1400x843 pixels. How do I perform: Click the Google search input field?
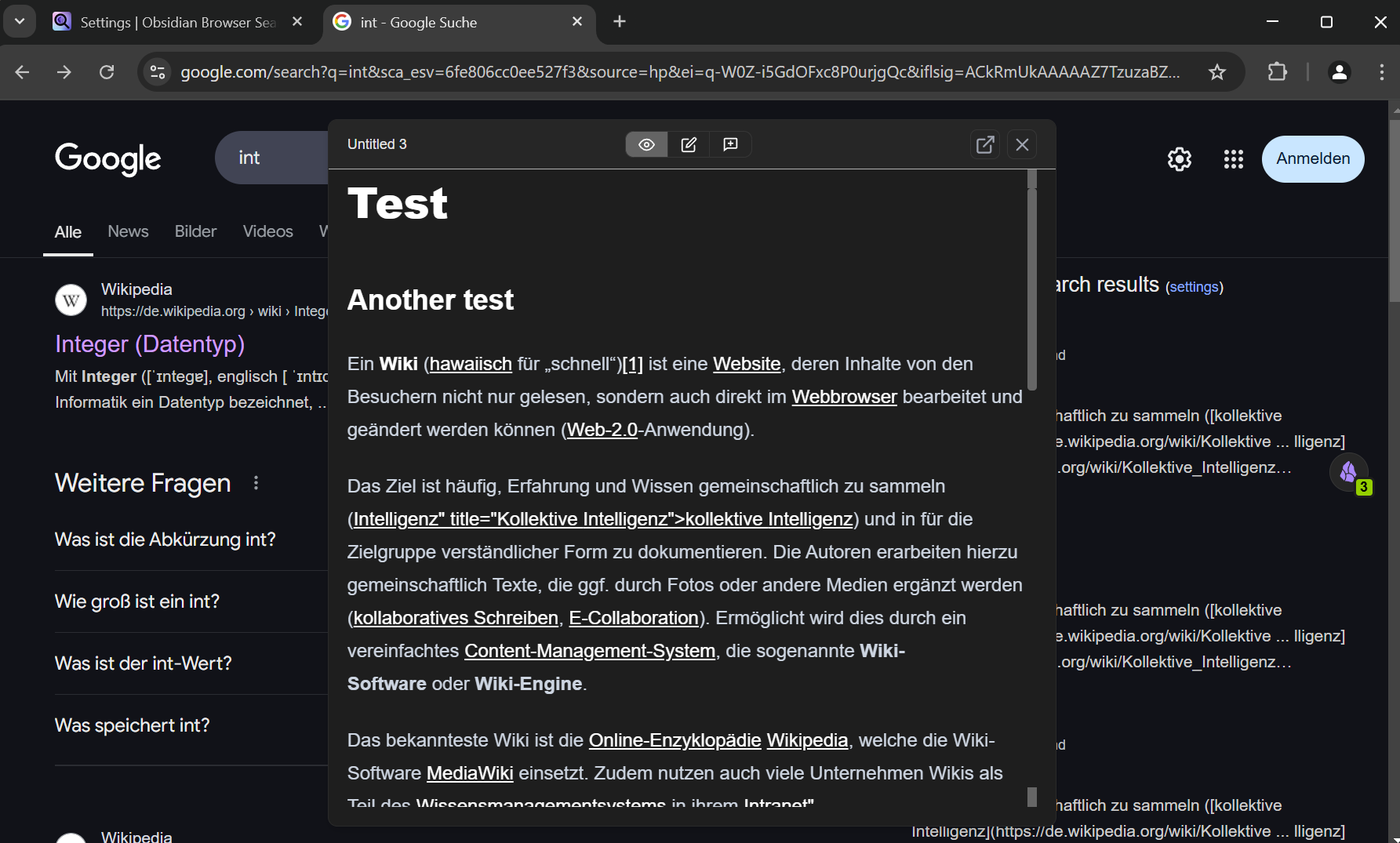(271, 158)
